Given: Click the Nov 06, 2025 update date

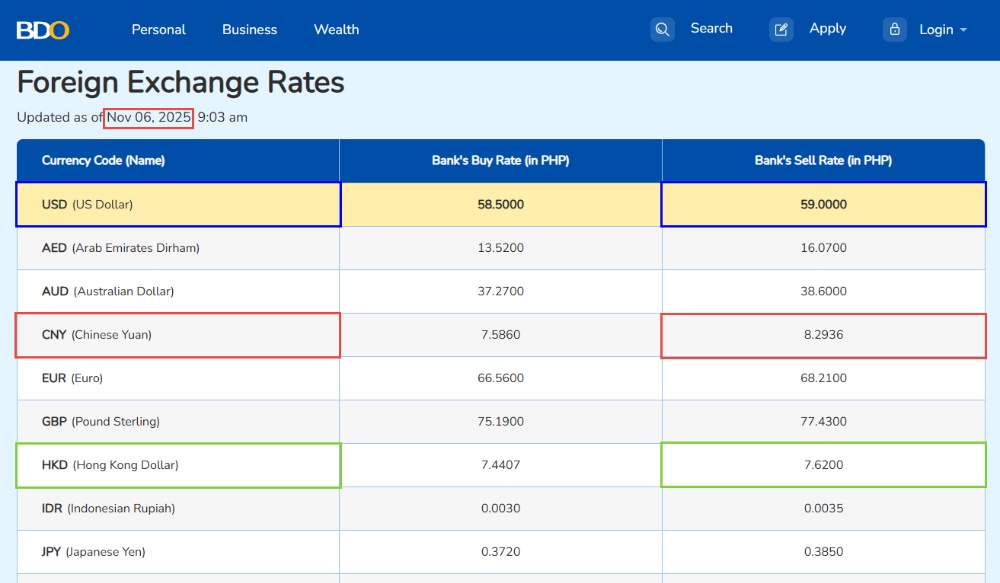Looking at the screenshot, I should click(x=149, y=117).
